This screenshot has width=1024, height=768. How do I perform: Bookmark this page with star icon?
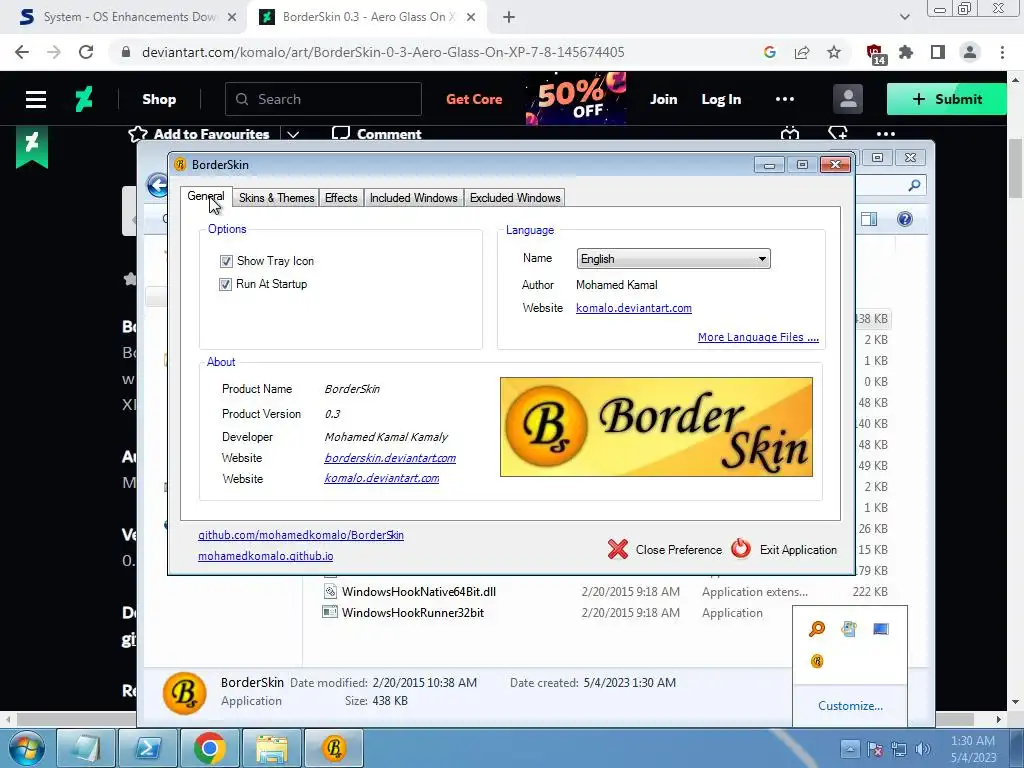[x=834, y=52]
